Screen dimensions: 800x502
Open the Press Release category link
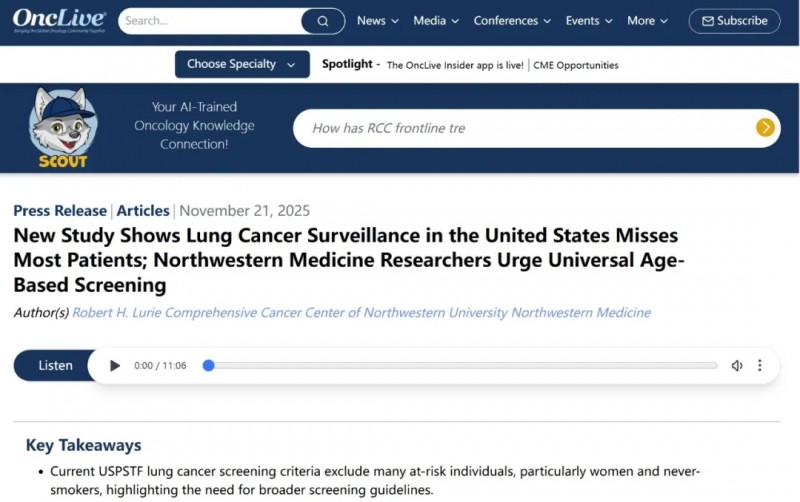[60, 210]
